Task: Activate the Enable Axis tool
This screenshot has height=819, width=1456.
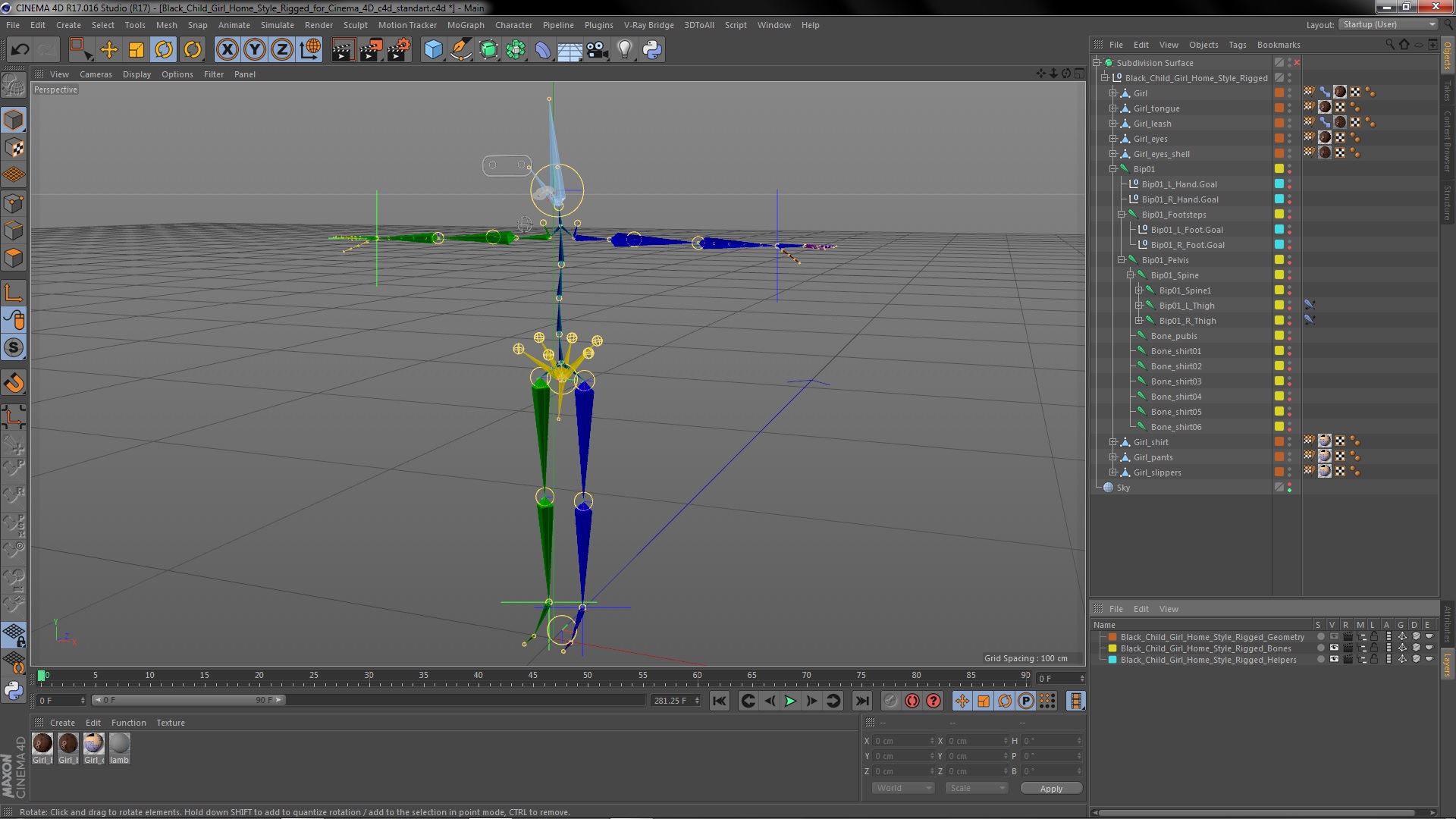Action: (x=14, y=293)
